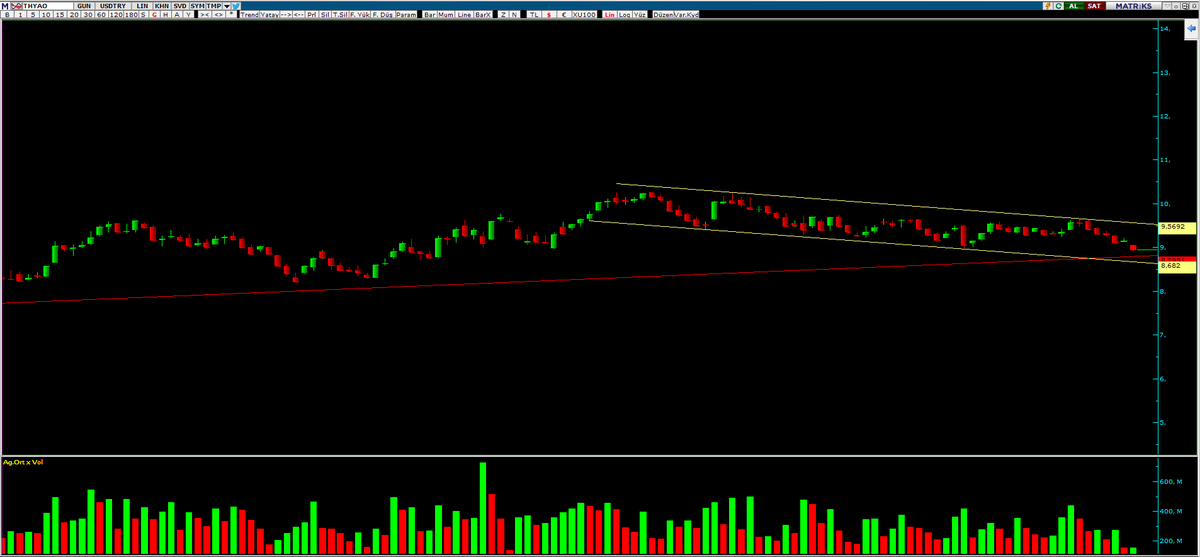Viewport: 1200px width, 557px height.
Task: Switch to the 20 minute timeframe
Action: (74, 15)
